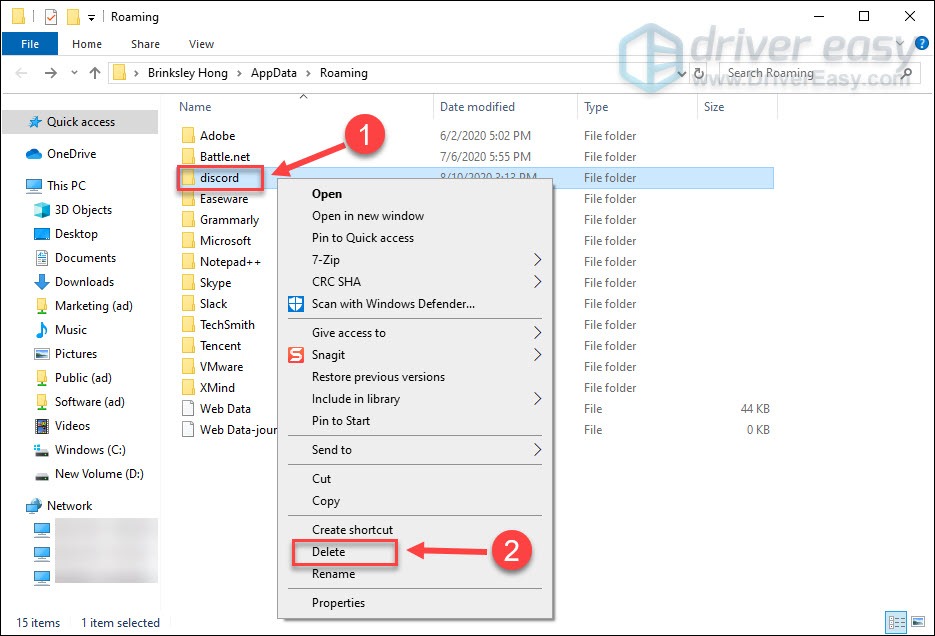The image size is (935, 636).
Task: Refresh the Roaming folder view
Action: click(x=699, y=72)
